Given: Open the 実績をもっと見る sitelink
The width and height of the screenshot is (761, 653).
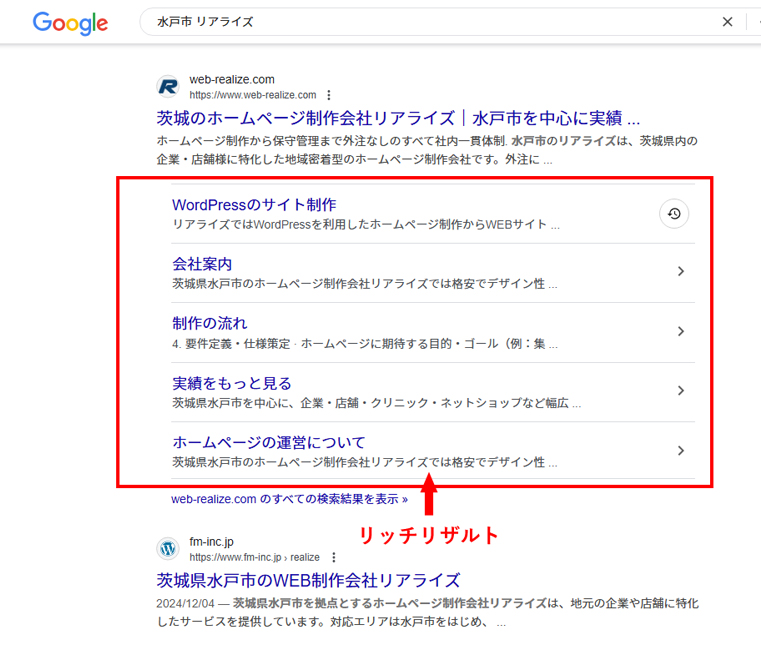Looking at the screenshot, I should tap(232, 384).
